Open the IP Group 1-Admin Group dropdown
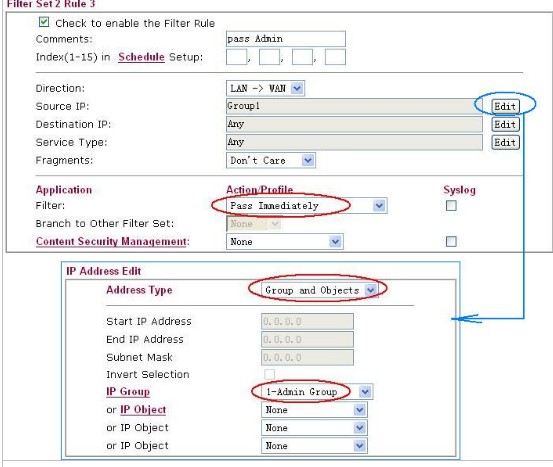Viewport: 553px width, 467px height. click(x=317, y=392)
